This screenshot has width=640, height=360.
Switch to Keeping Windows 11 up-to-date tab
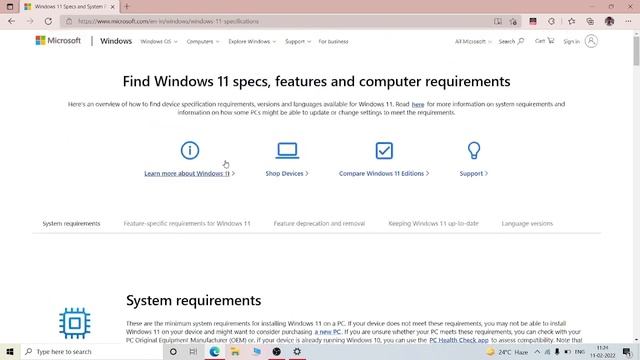433,224
